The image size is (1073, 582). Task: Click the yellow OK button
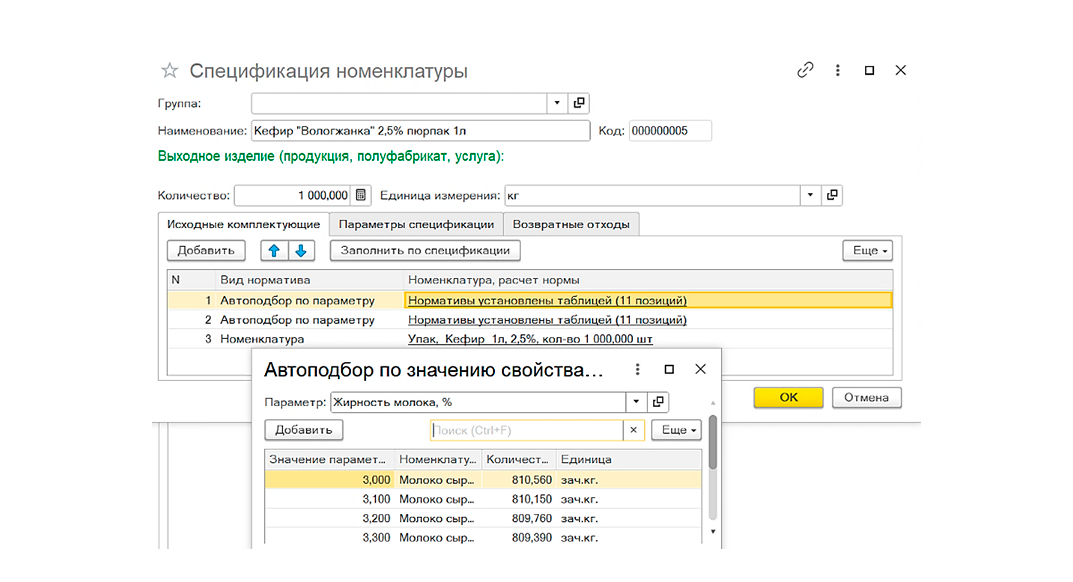788,397
